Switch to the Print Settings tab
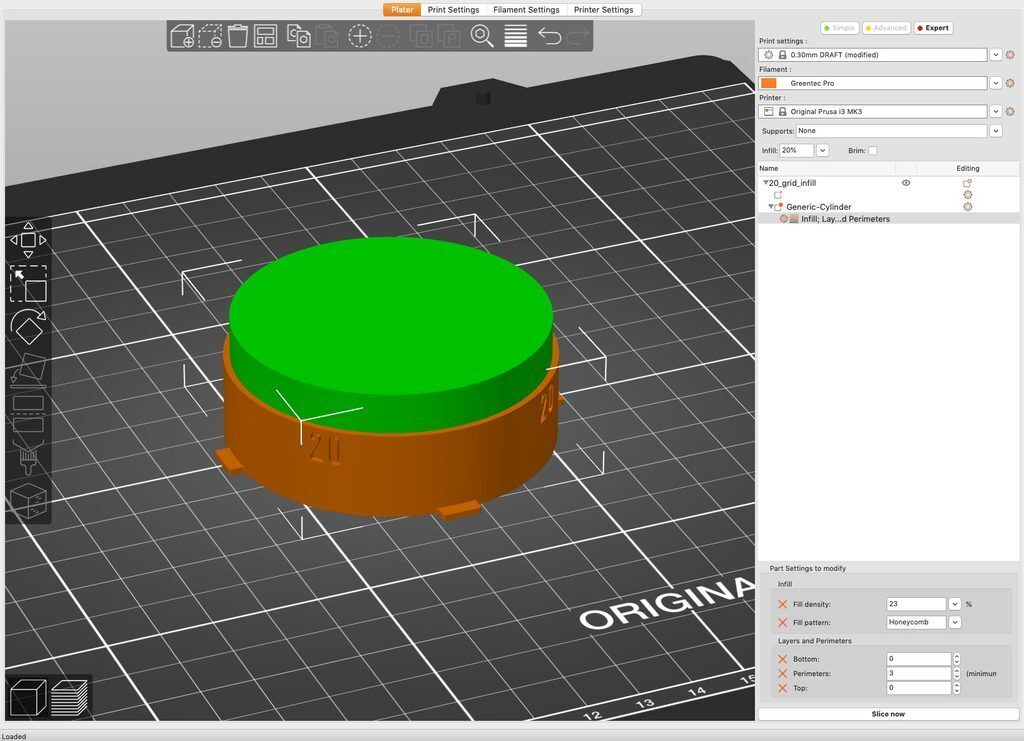 (x=453, y=10)
